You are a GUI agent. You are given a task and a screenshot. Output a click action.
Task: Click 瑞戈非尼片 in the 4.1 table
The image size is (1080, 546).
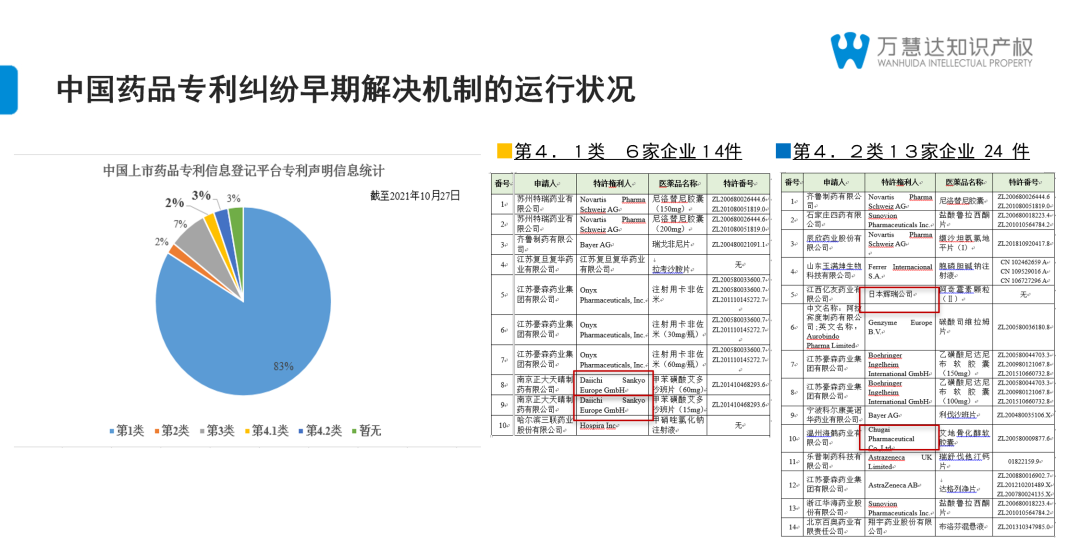point(671,244)
